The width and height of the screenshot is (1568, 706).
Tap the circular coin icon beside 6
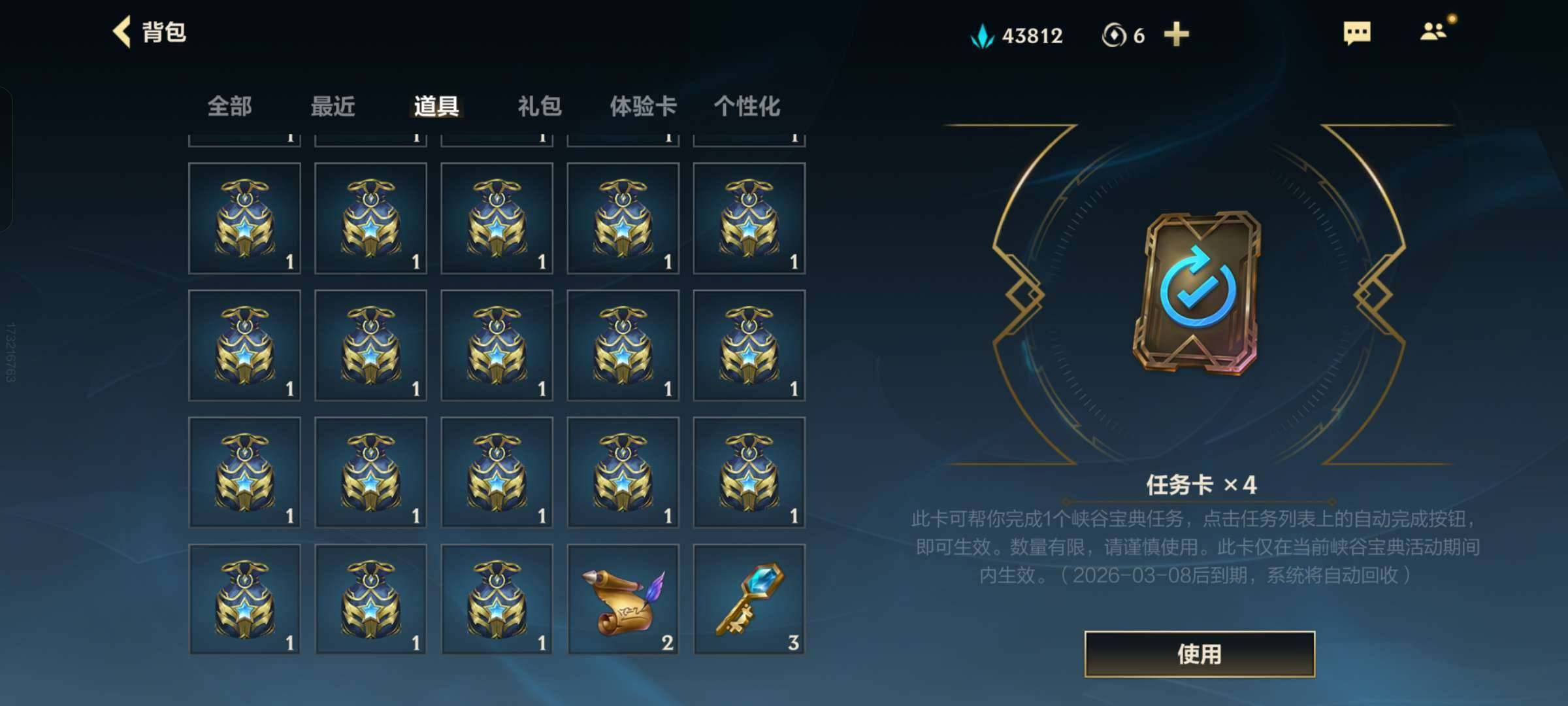coord(1113,35)
